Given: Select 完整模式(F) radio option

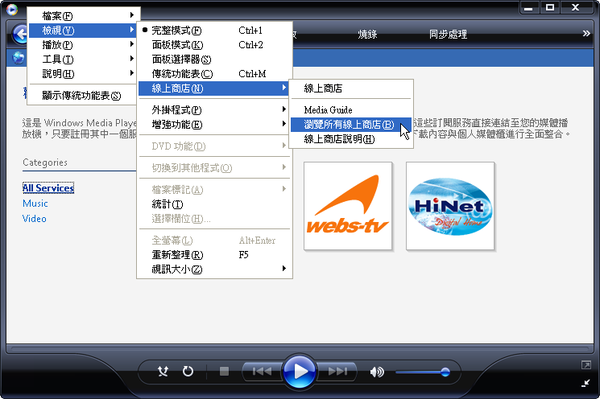Looking at the screenshot, I should [x=214, y=30].
